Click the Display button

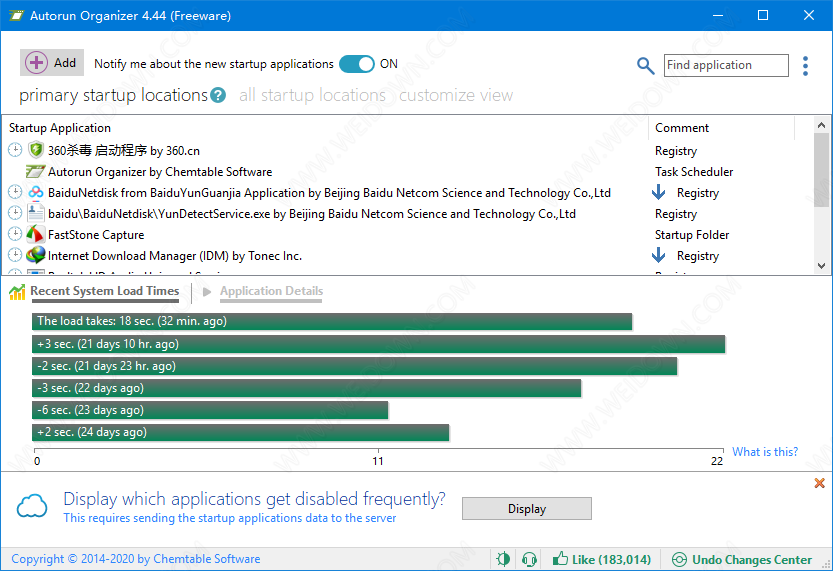pyautogui.click(x=526, y=508)
